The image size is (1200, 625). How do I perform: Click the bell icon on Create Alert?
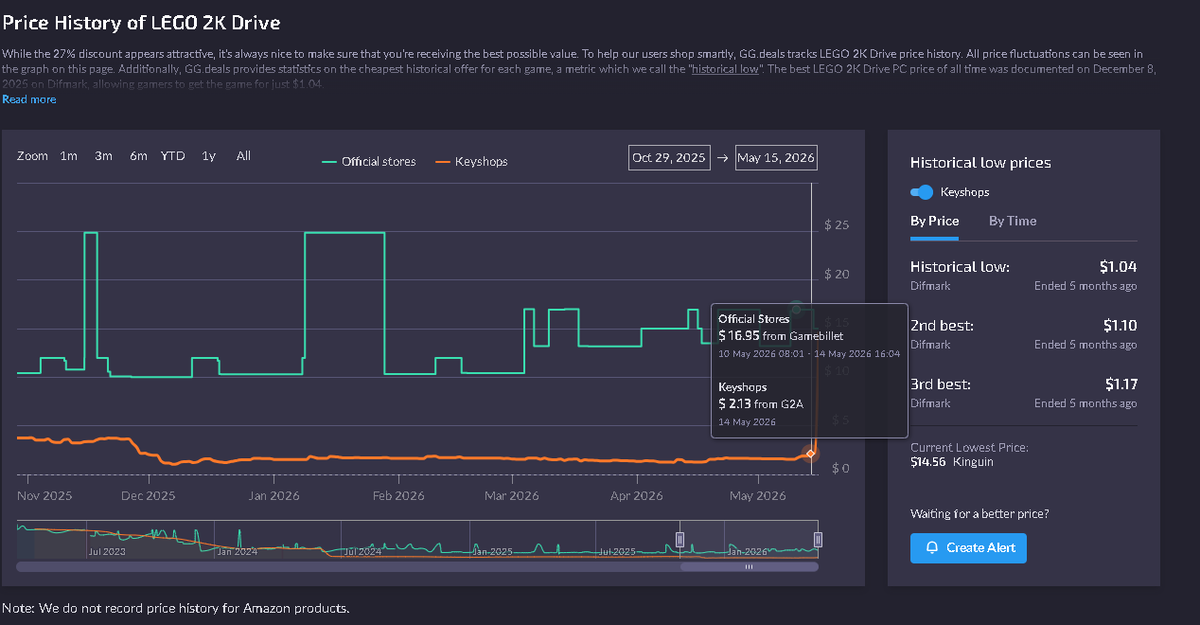click(x=932, y=548)
